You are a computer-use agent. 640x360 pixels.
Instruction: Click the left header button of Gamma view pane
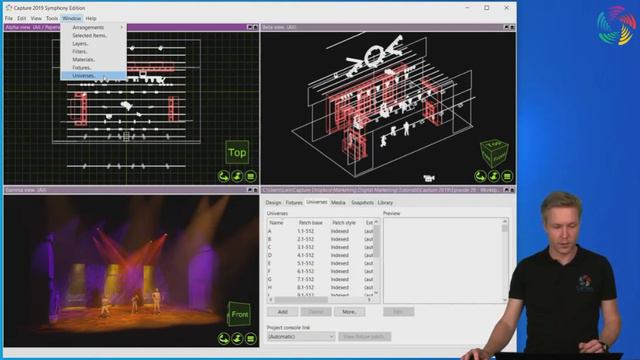click(250, 190)
